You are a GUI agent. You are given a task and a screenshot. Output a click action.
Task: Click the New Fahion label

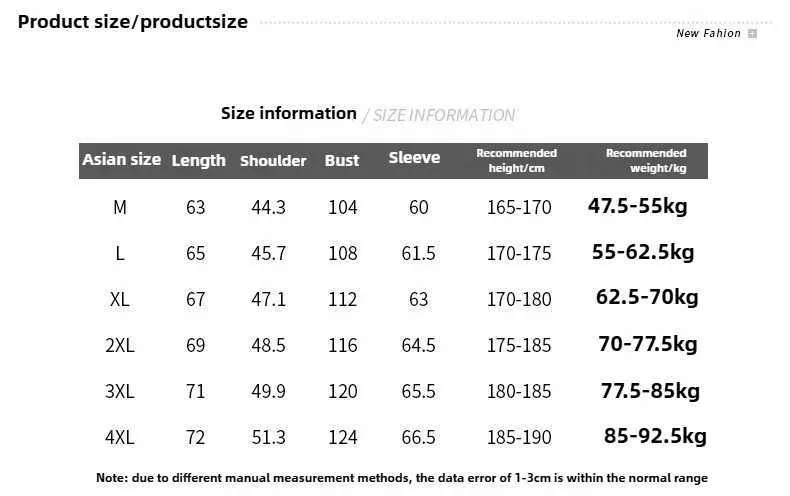point(708,33)
